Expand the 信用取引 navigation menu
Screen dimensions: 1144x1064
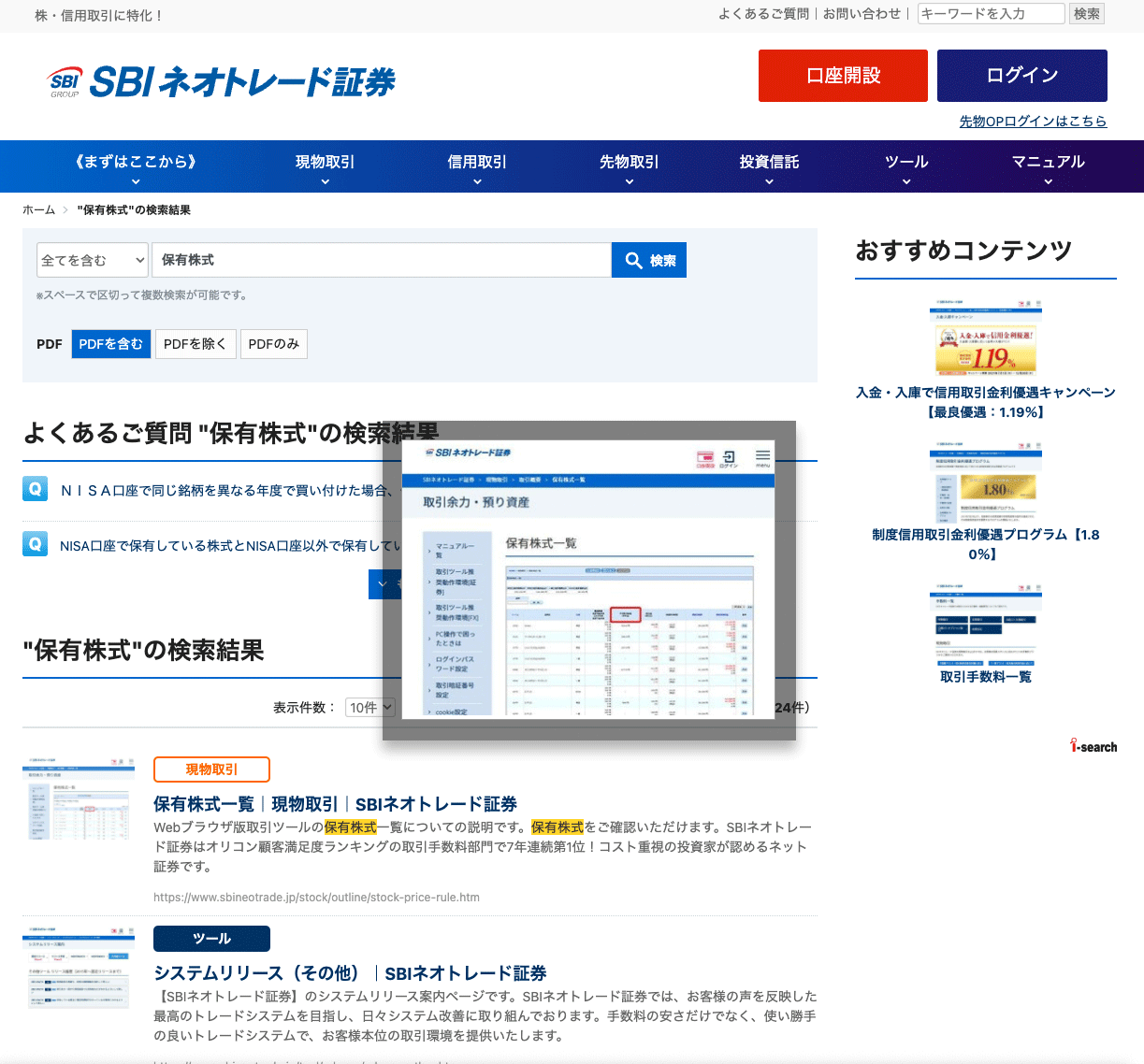click(x=477, y=166)
